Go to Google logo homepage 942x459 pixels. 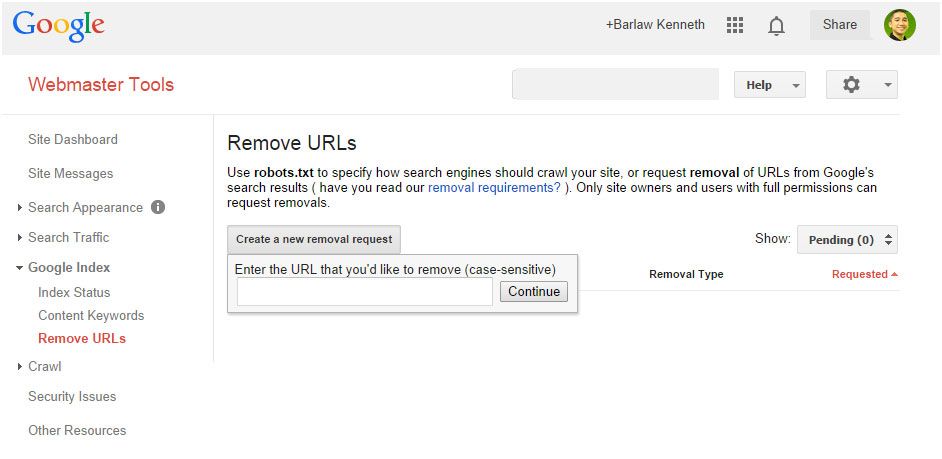pyautogui.click(x=58, y=26)
